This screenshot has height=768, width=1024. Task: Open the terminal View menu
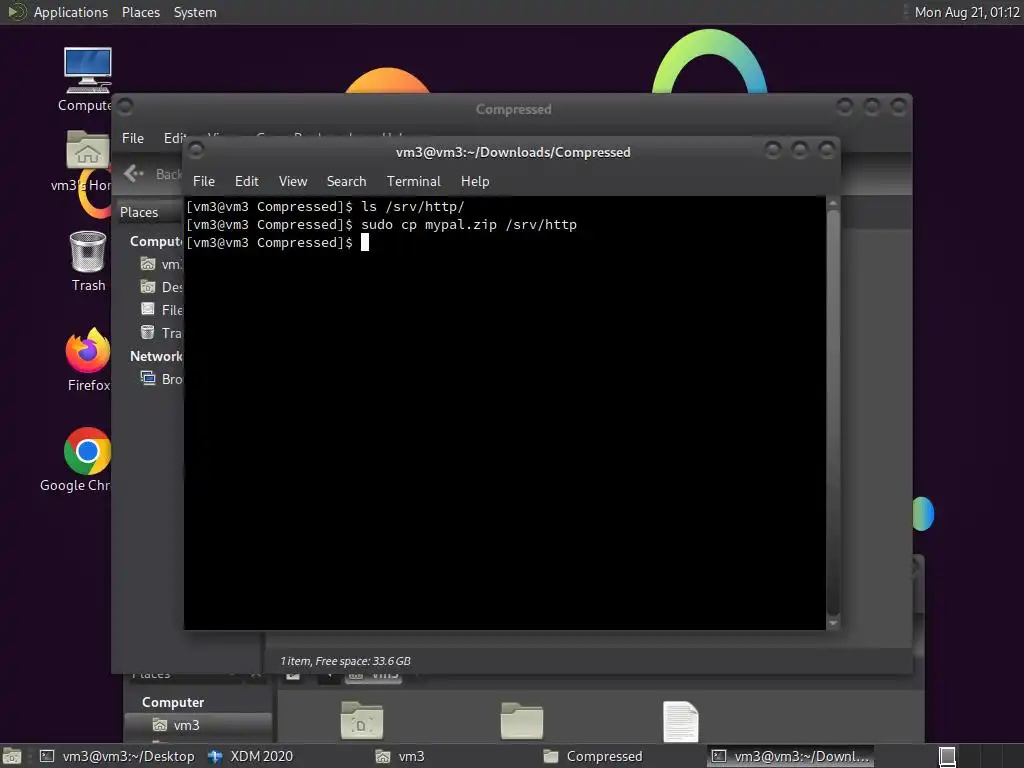(x=293, y=182)
